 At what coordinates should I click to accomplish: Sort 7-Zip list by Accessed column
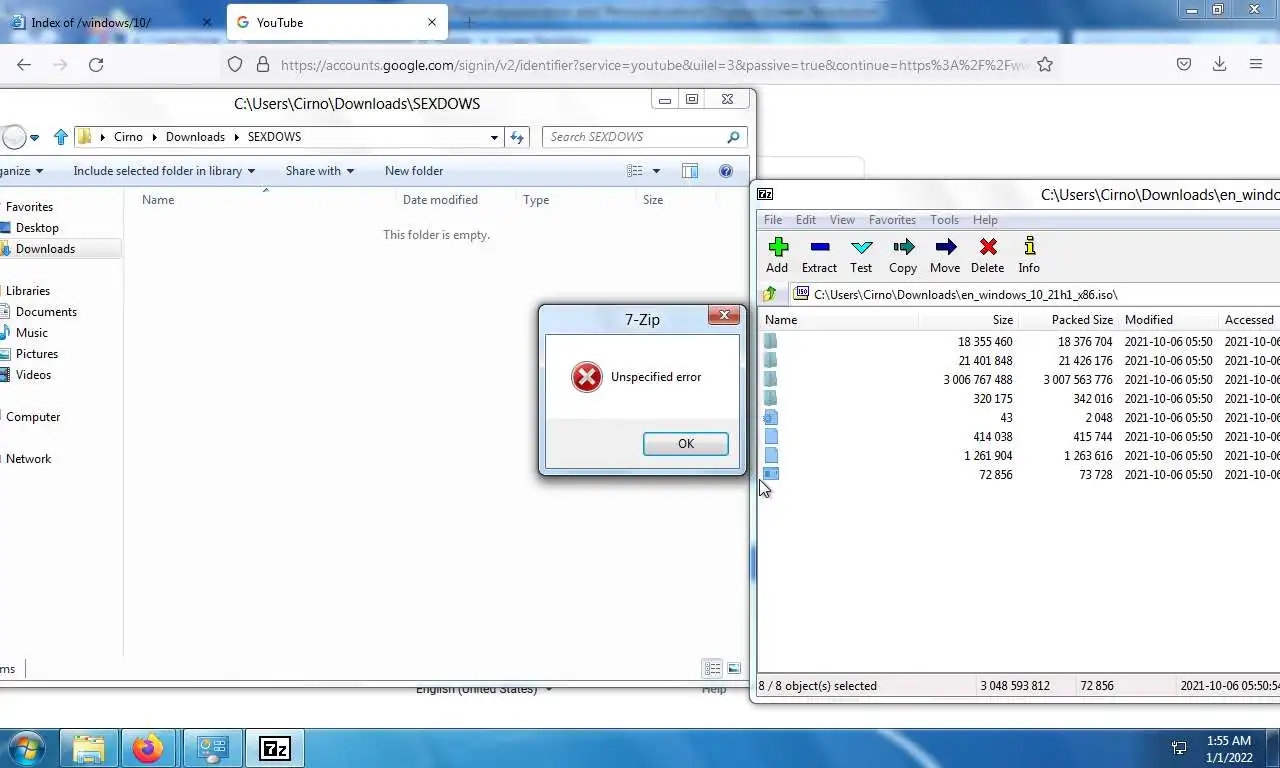pos(1249,320)
